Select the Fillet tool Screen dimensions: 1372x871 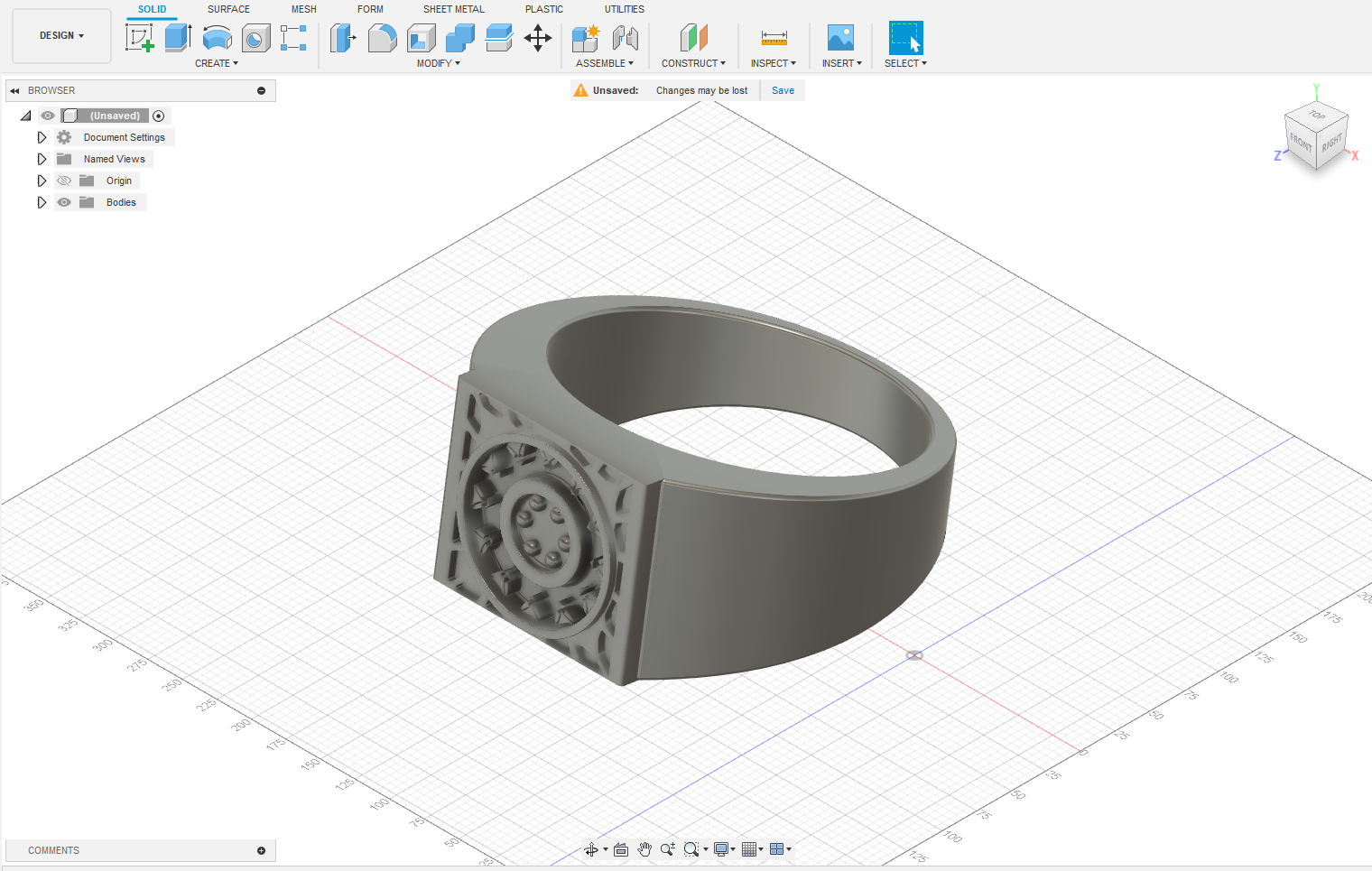click(x=382, y=38)
